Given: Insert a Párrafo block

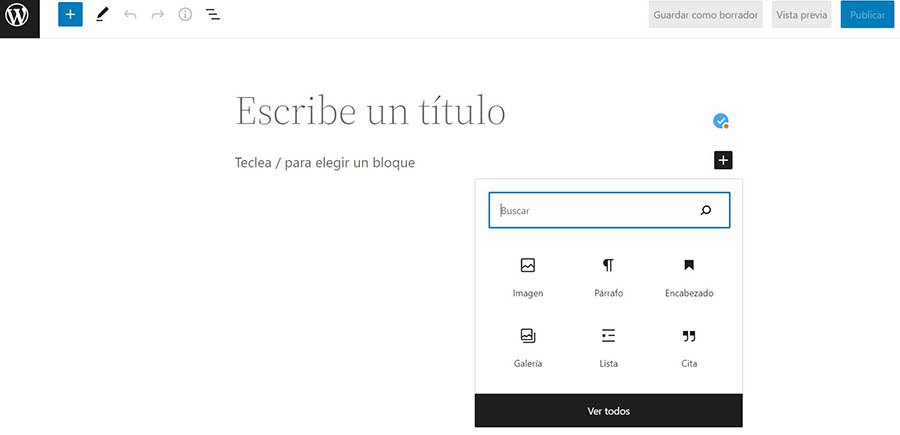Looking at the screenshot, I should coord(608,277).
